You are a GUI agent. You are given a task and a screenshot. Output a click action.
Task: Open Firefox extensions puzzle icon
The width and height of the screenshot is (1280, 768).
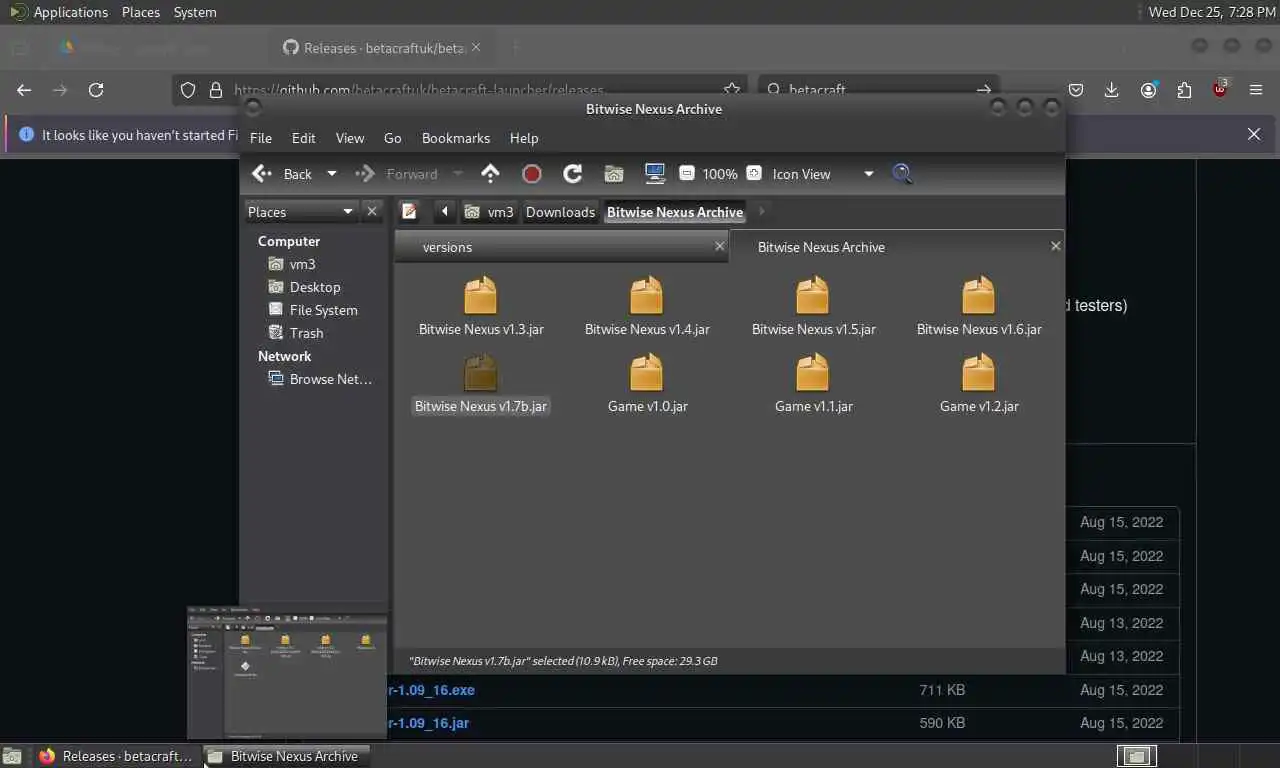coord(1184,90)
